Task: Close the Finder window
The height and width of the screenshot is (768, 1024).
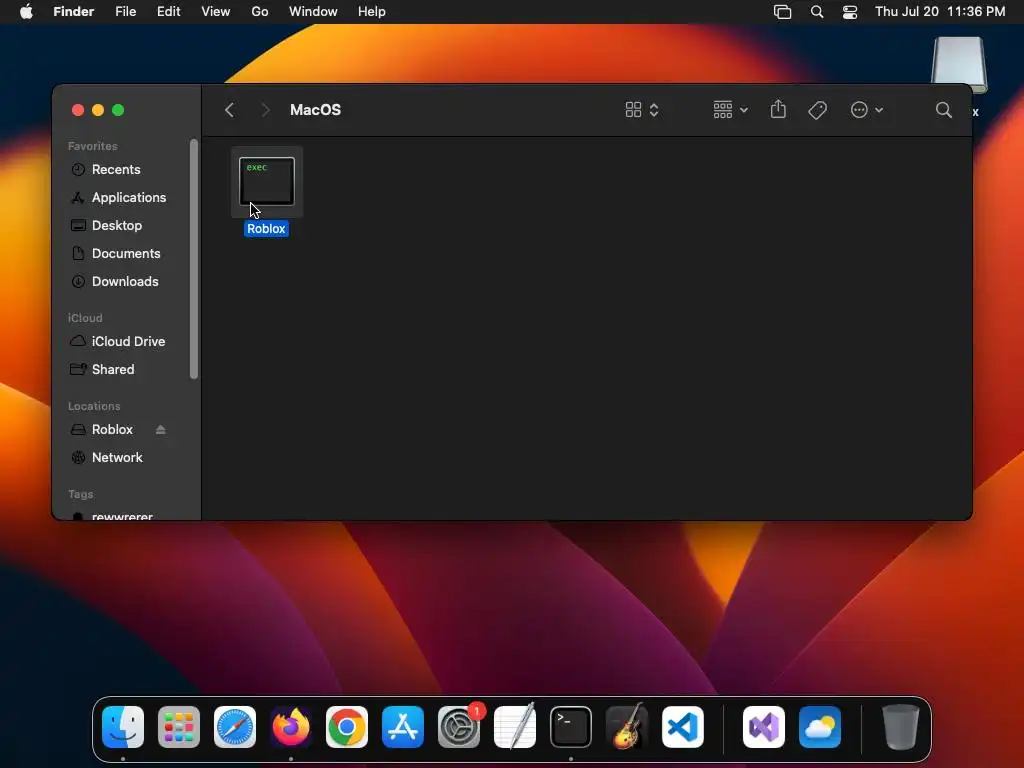Action: tap(78, 110)
